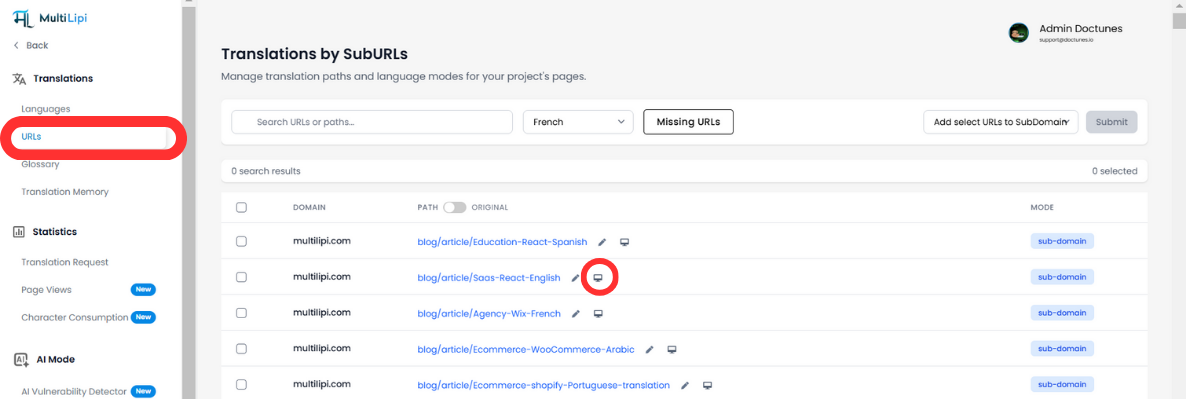This screenshot has width=1187, height=399.
Task: Open Character Consumption statistics
Action: pos(74,318)
